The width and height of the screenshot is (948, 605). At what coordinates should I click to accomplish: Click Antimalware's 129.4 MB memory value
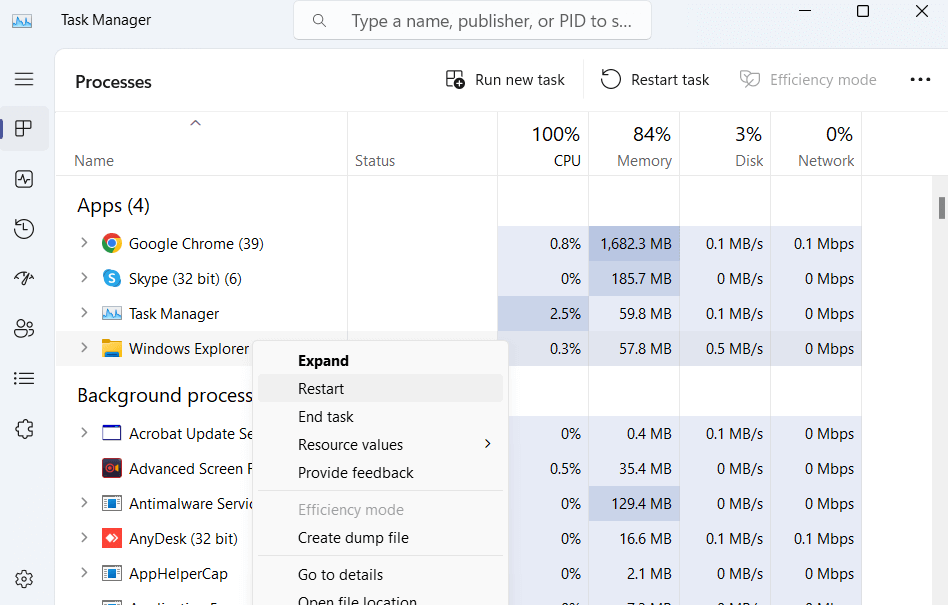click(634, 503)
